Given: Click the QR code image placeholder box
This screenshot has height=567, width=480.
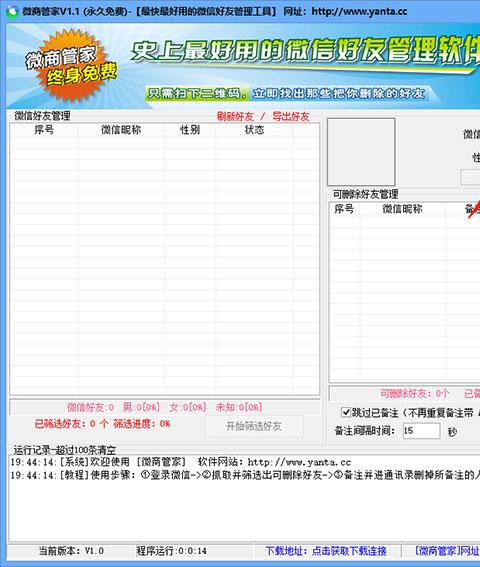Looking at the screenshot, I should (x=361, y=152).
